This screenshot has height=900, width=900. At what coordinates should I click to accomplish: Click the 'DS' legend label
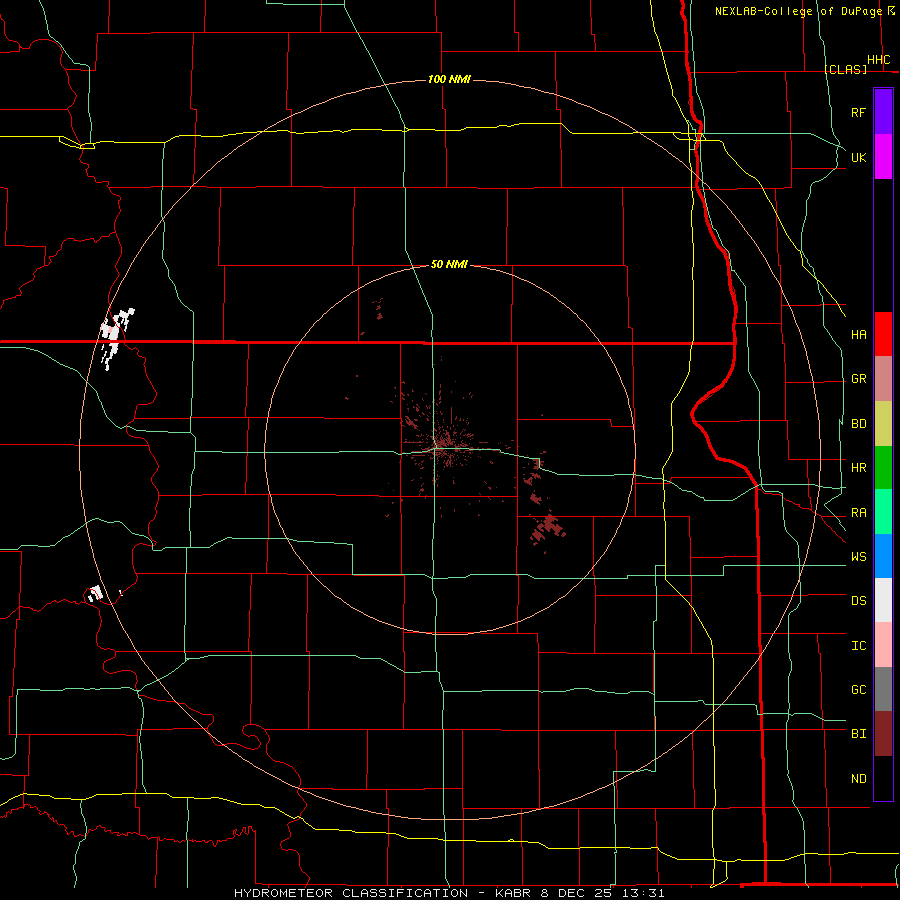(x=858, y=600)
